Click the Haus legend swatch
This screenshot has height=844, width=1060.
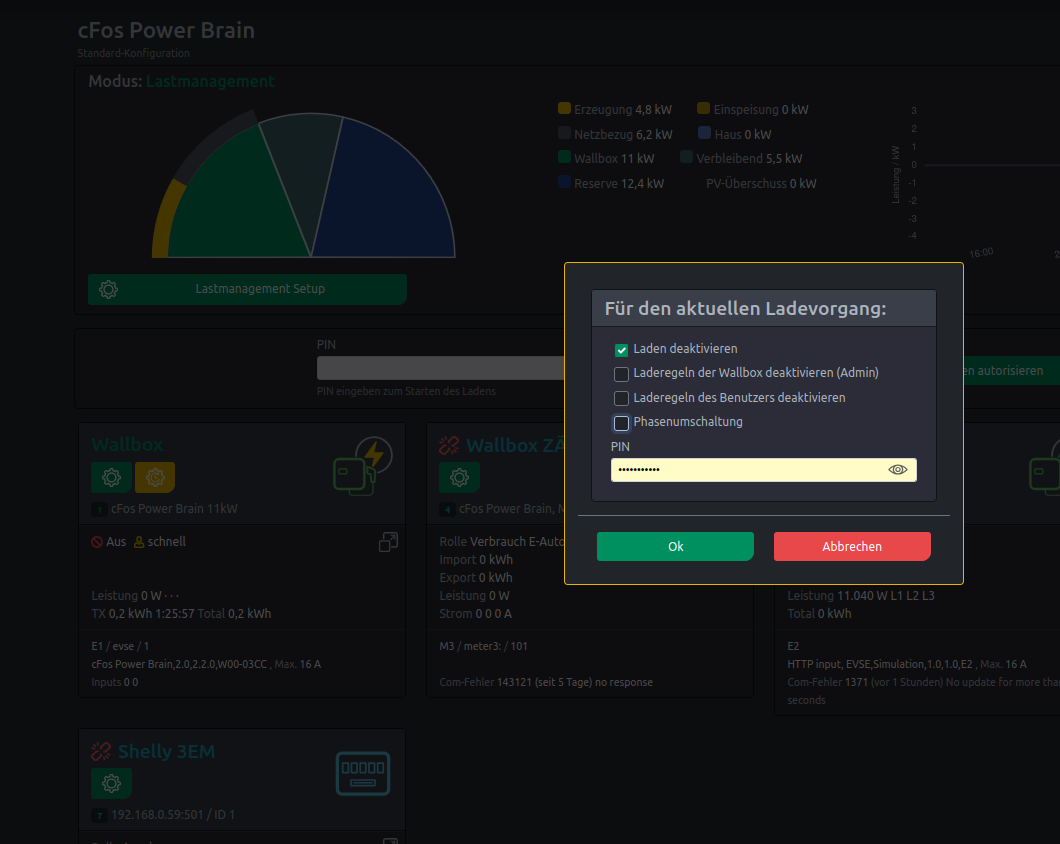tap(704, 133)
